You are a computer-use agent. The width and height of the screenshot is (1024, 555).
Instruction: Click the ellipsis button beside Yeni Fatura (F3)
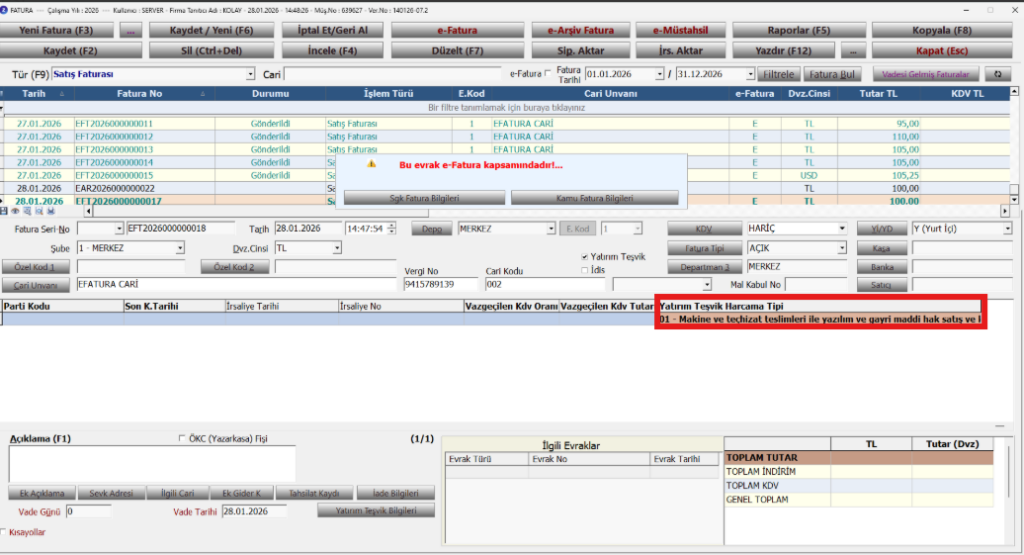pyautogui.click(x=131, y=30)
